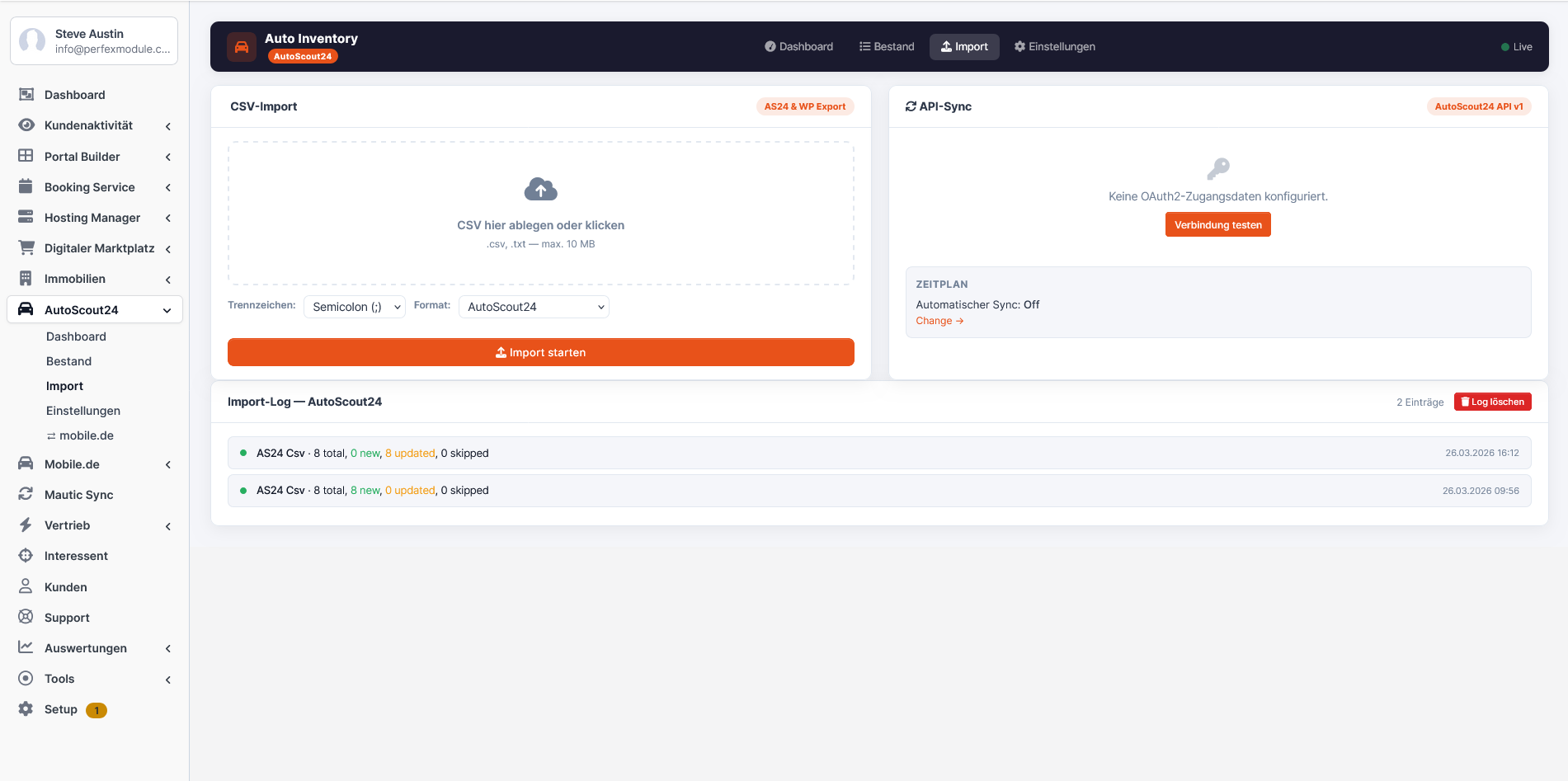Click the key icon in API-Sync panel
The height and width of the screenshot is (781, 1568).
pyautogui.click(x=1217, y=168)
